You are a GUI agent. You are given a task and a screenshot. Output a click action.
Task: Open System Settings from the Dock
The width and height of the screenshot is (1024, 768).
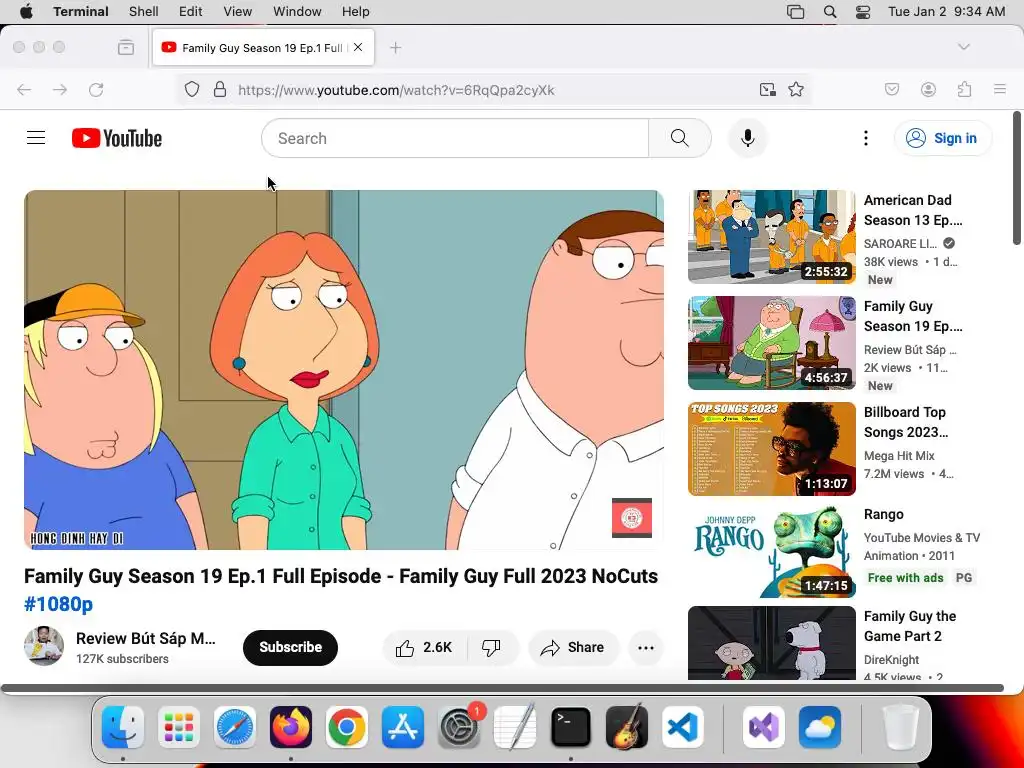459,727
